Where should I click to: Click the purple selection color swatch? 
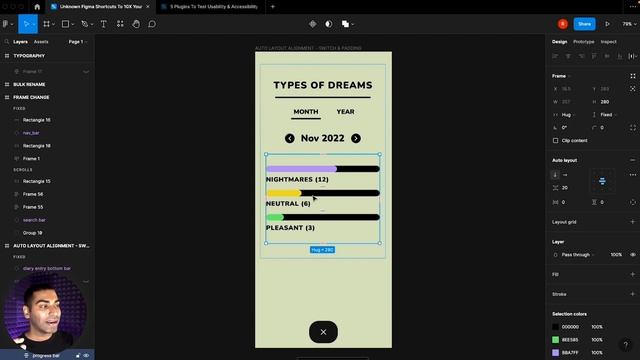click(556, 353)
